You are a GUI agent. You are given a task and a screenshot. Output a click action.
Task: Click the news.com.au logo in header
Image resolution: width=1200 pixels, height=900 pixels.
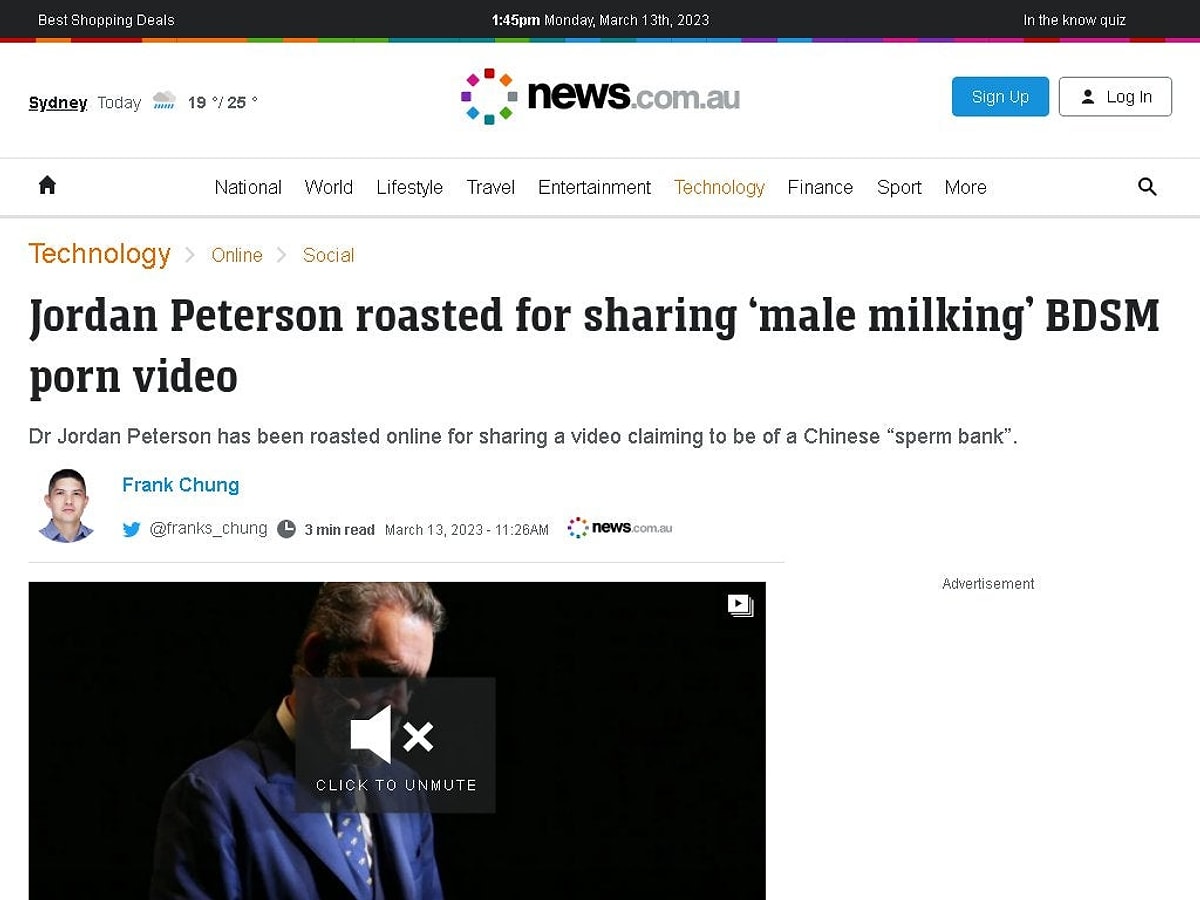[600, 96]
